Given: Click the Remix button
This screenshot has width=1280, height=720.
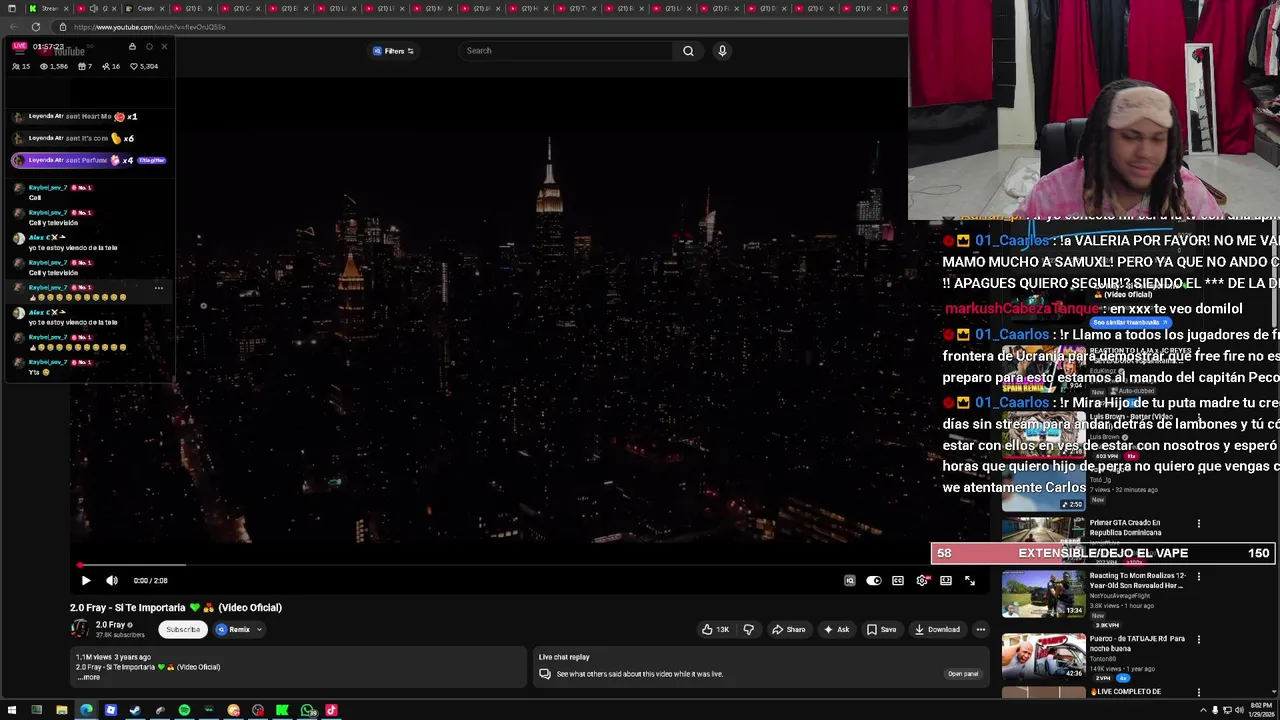Looking at the screenshot, I should pos(233,629).
